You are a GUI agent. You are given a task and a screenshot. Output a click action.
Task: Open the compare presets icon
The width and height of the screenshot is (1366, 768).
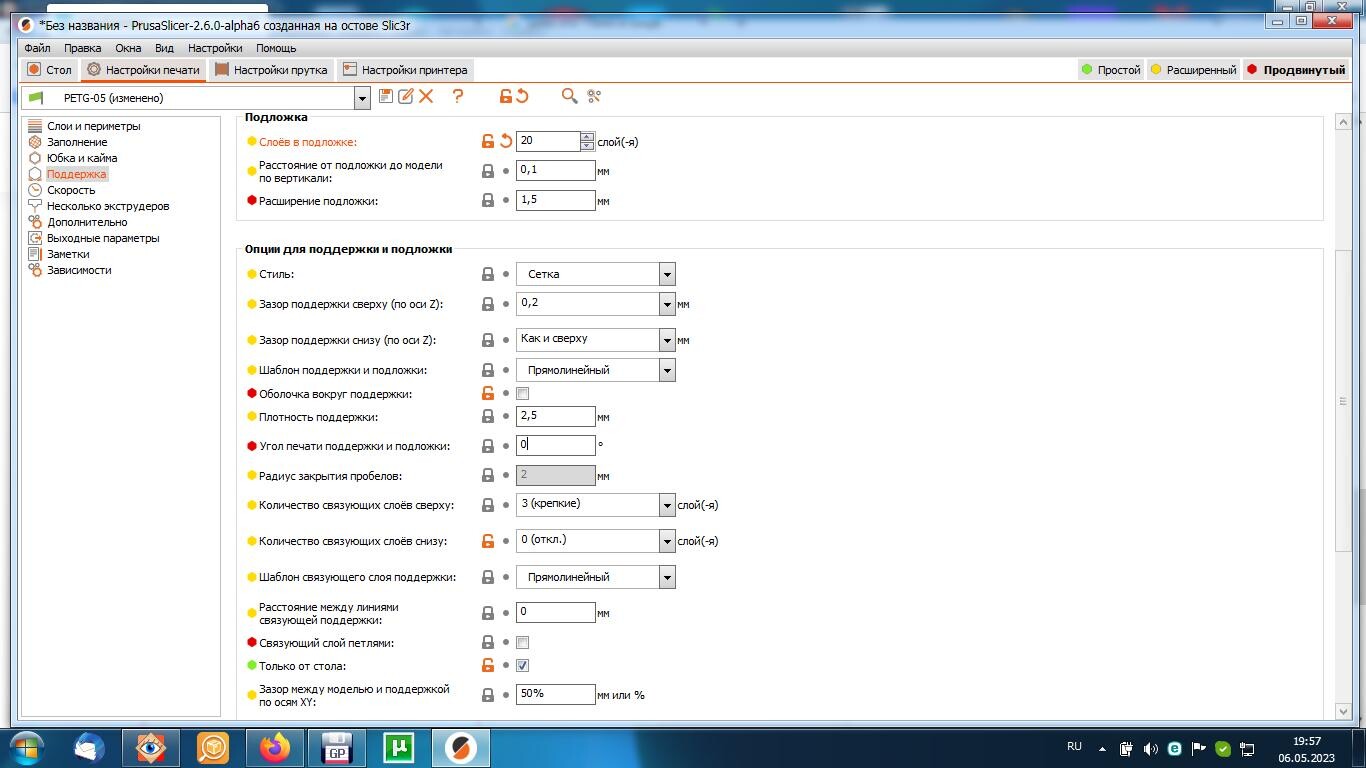594,96
